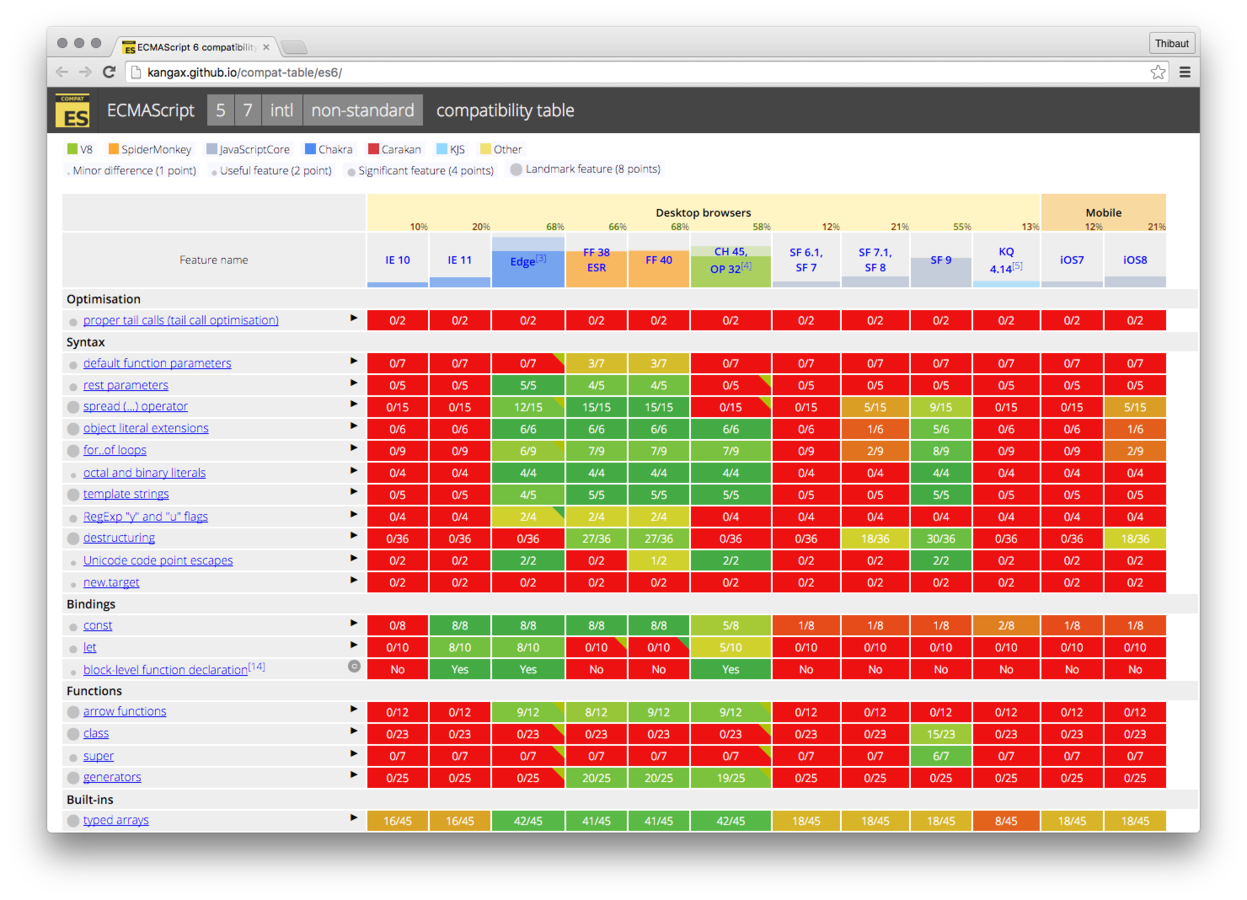Click the Desktop browsers group header
This screenshot has width=1247, height=900.
pyautogui.click(x=703, y=213)
